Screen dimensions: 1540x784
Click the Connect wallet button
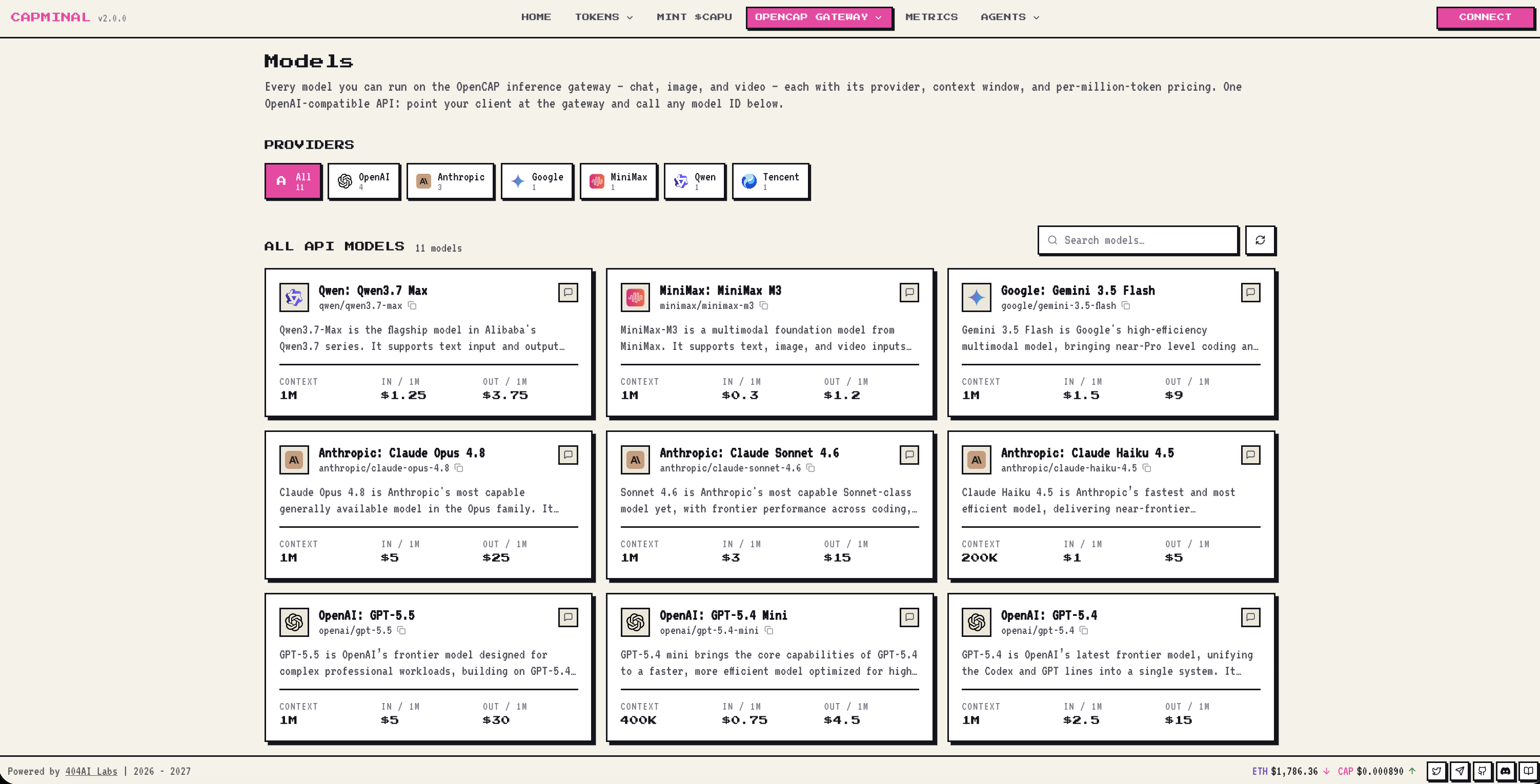point(1485,17)
